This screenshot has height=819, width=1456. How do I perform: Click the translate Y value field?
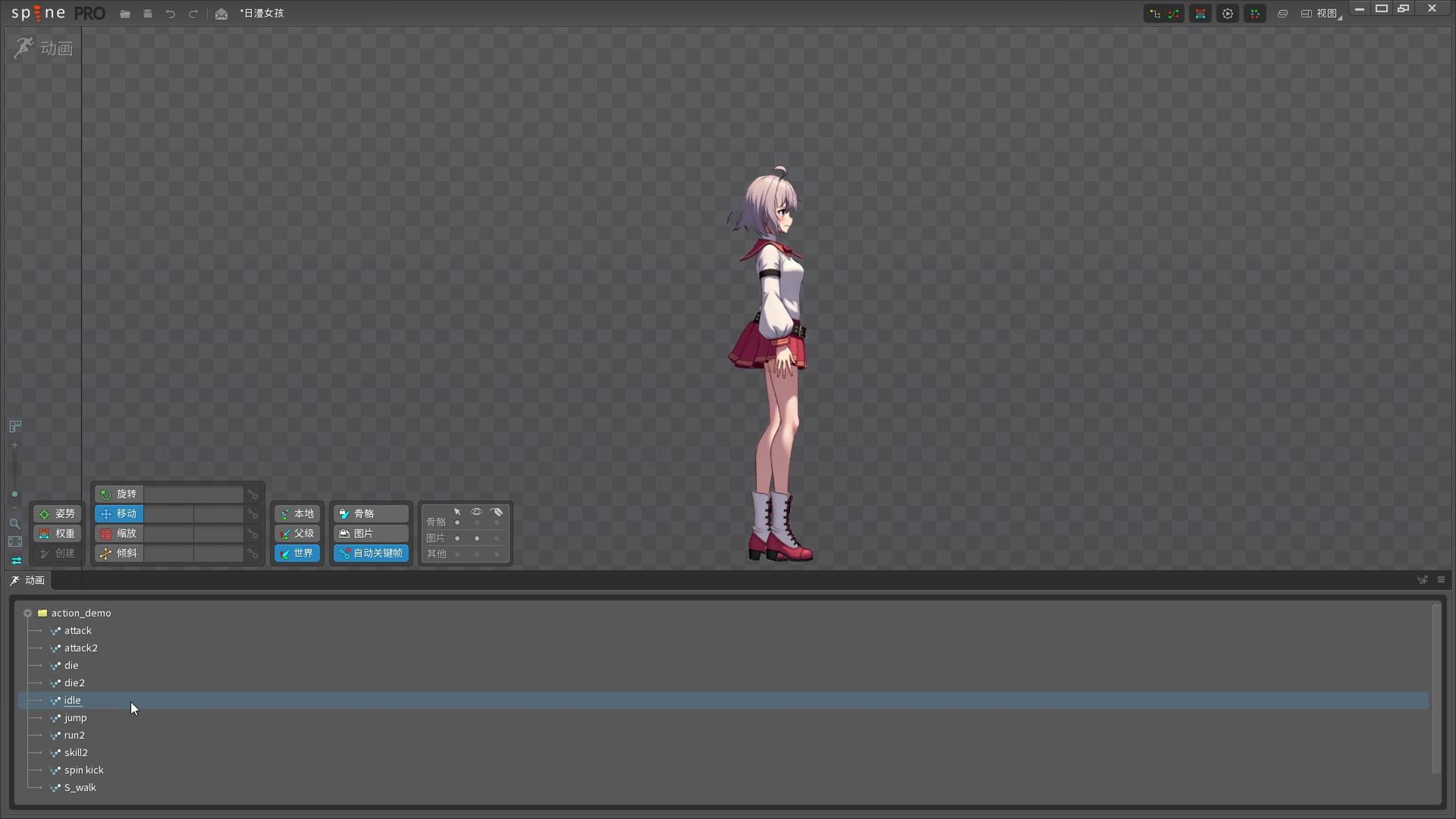click(219, 514)
